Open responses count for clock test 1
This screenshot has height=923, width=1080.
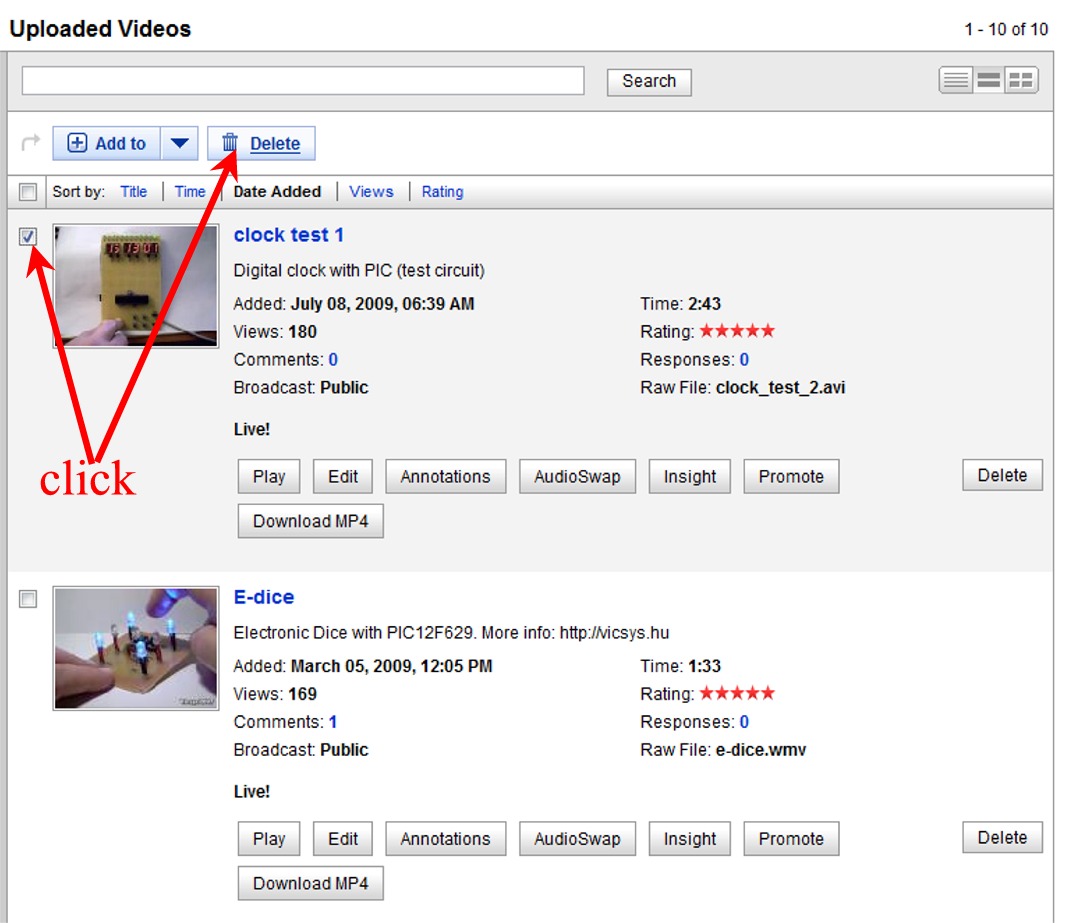point(745,360)
